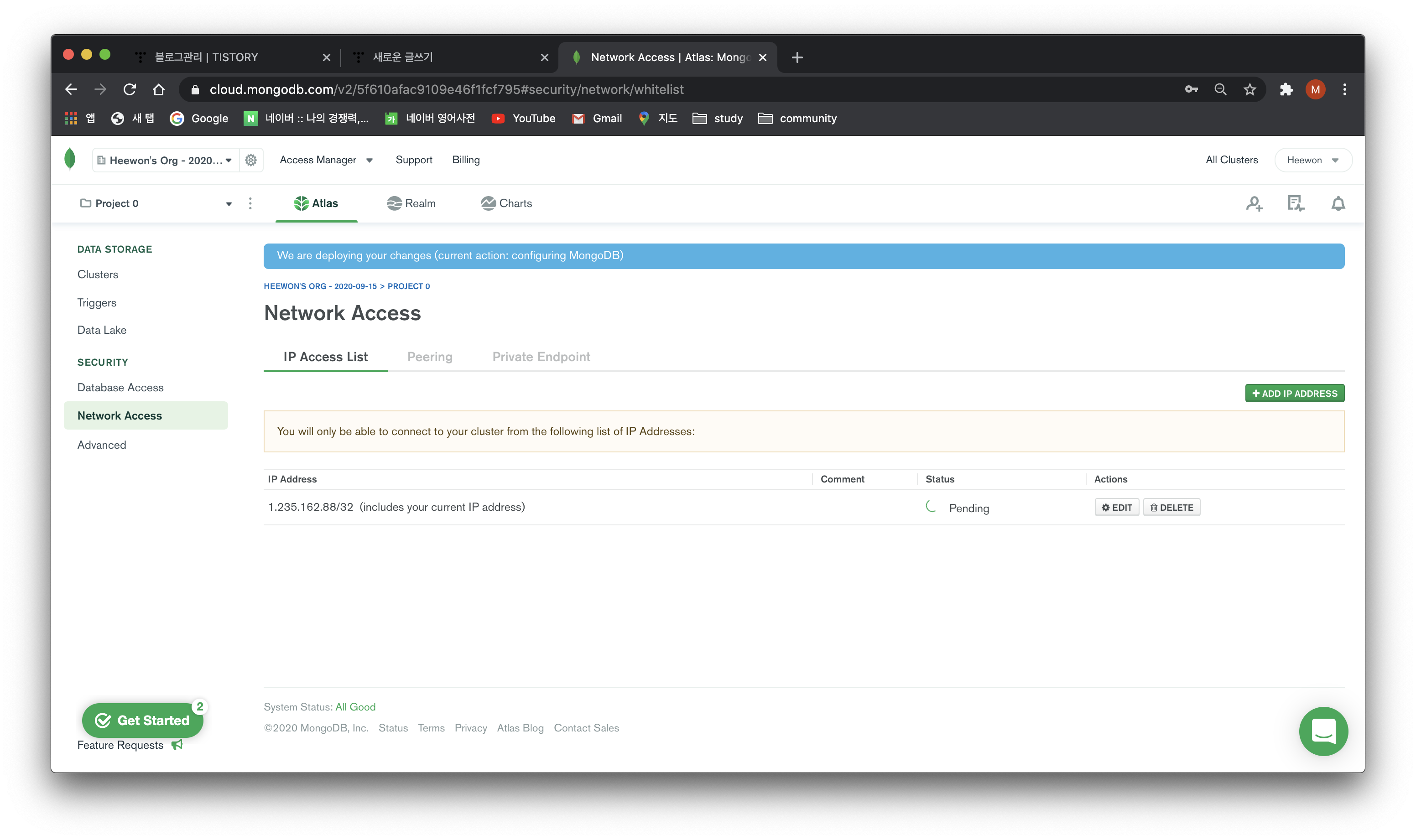
Task: Delete the 1.235.162.88/32 entry
Action: pos(1171,508)
